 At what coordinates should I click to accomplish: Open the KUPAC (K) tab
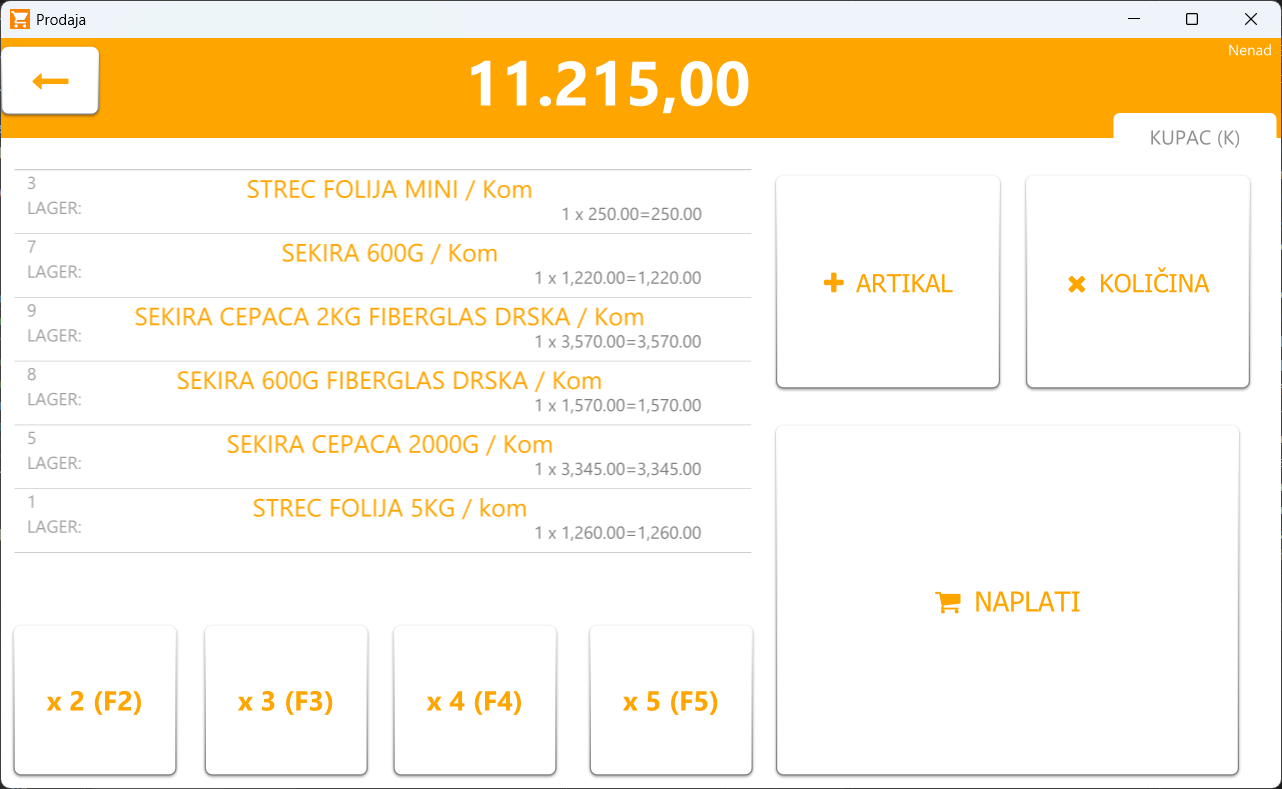(x=1194, y=138)
